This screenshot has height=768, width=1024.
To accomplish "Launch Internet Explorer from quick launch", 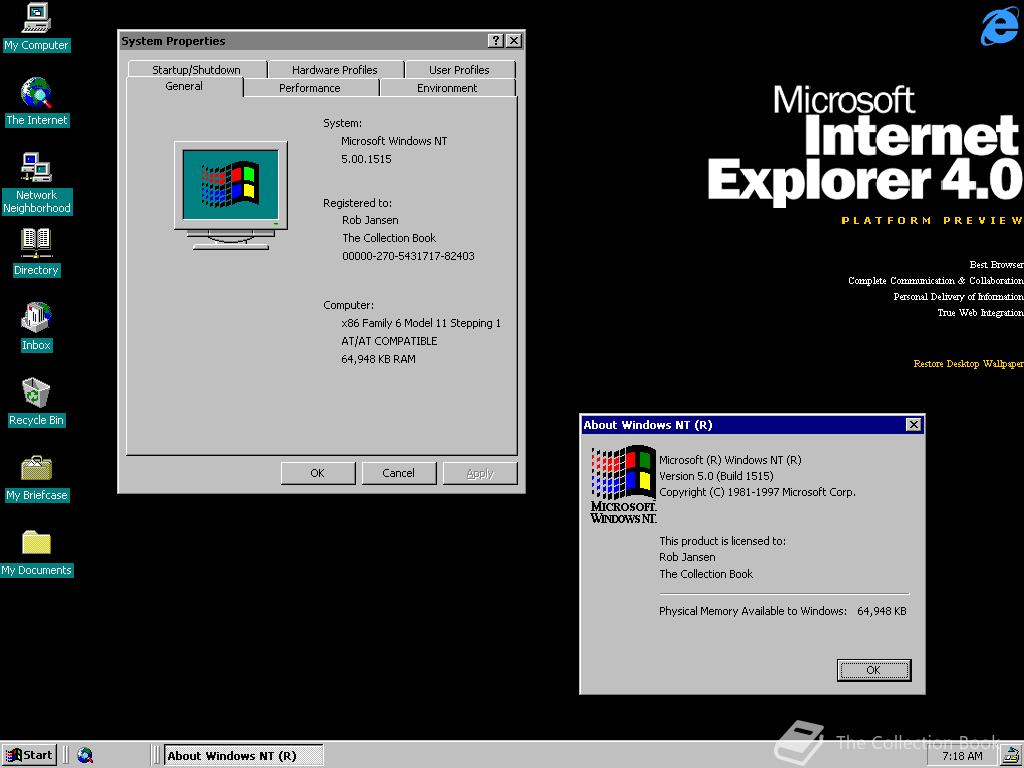I will (85, 756).
